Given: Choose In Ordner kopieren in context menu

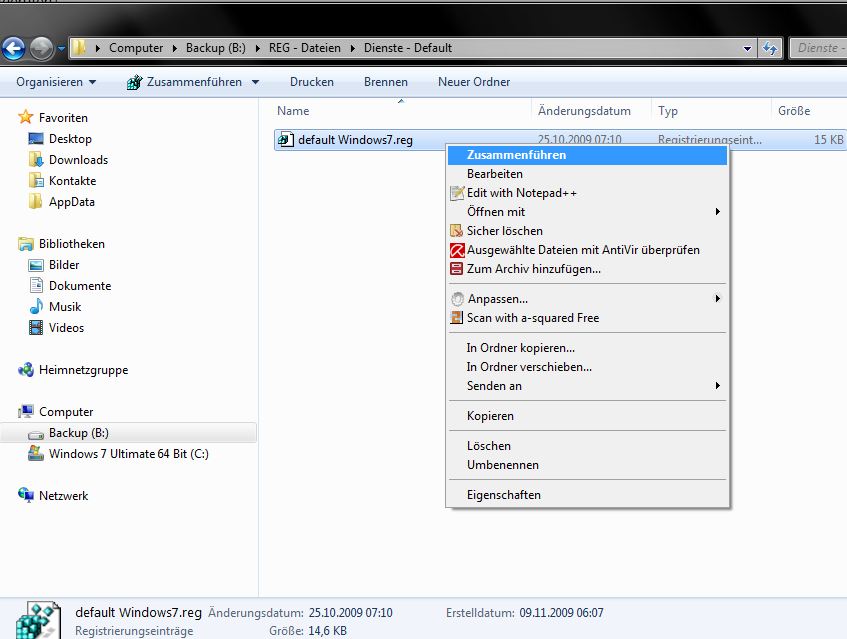Looking at the screenshot, I should (x=587, y=348).
